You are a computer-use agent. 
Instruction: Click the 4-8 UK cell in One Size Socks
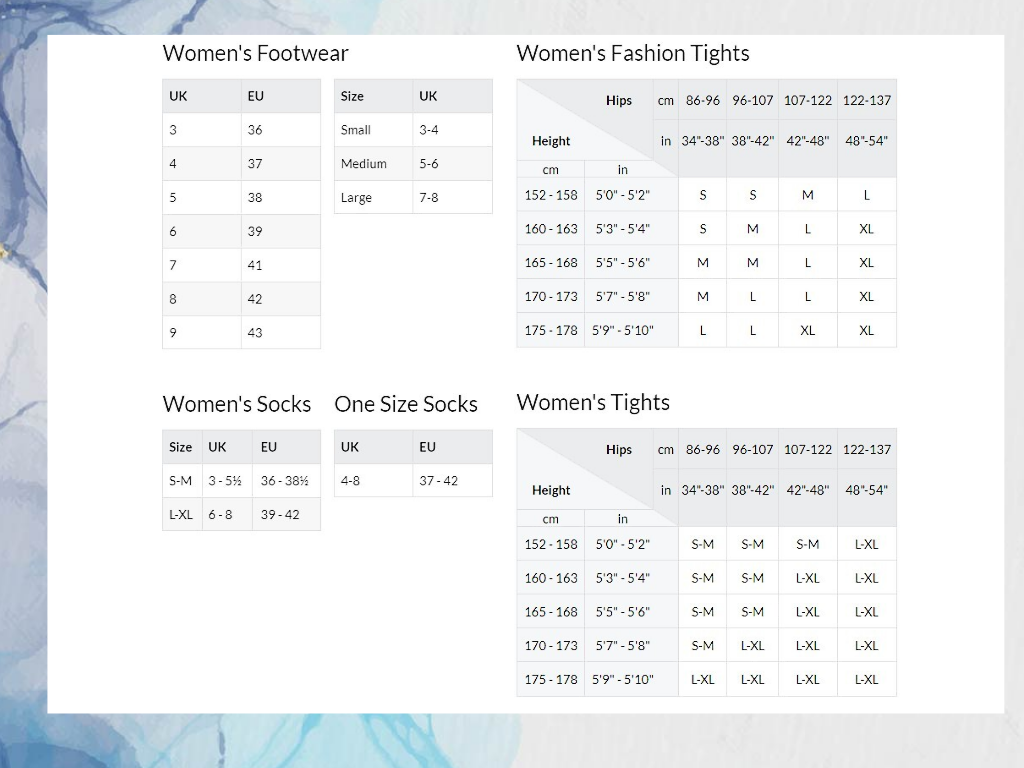coord(350,481)
